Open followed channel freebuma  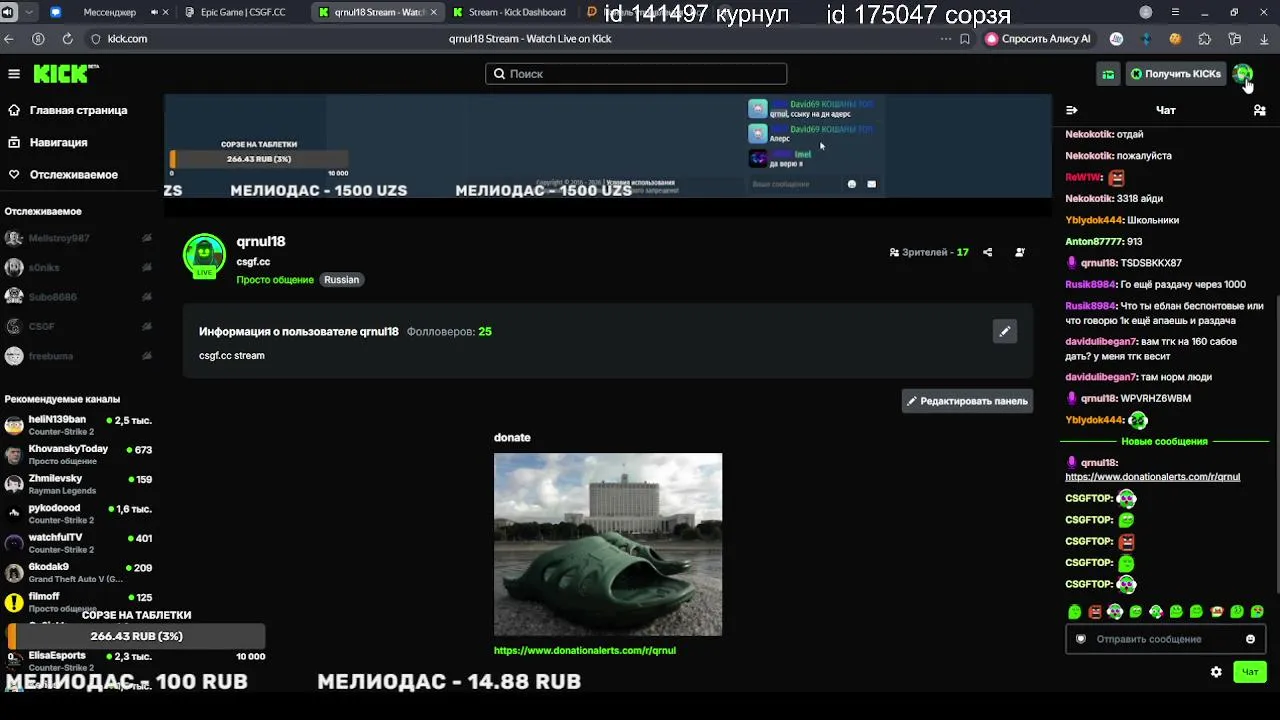(x=80, y=356)
